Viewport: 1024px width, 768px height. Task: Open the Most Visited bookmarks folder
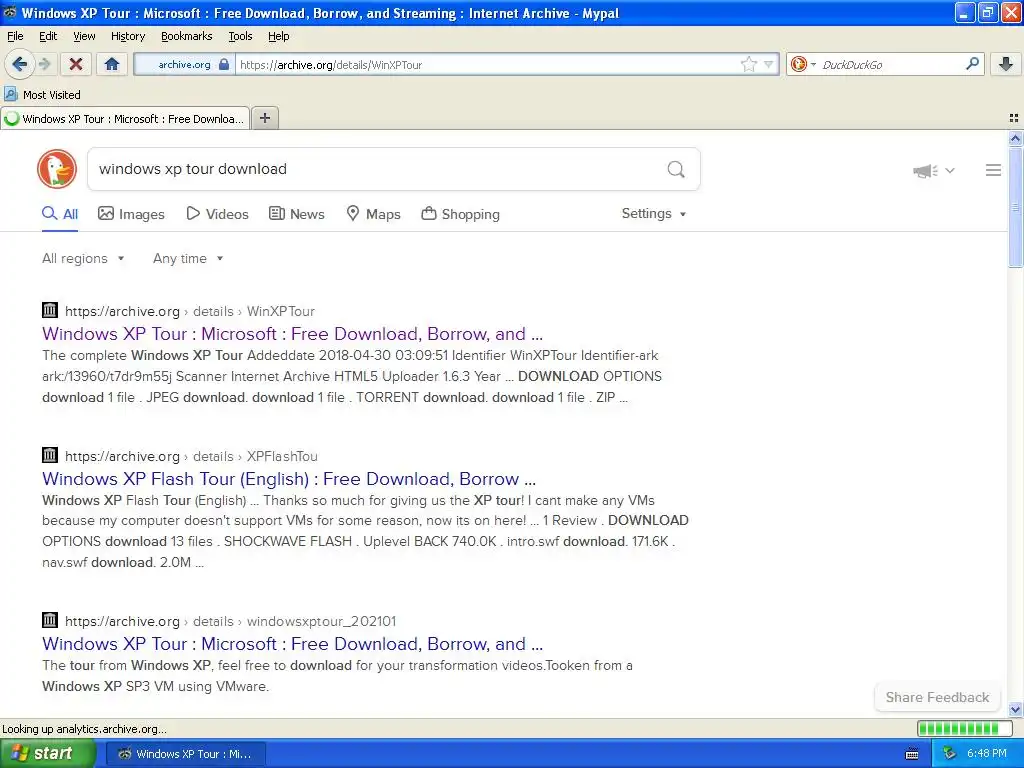pyautogui.click(x=42, y=95)
